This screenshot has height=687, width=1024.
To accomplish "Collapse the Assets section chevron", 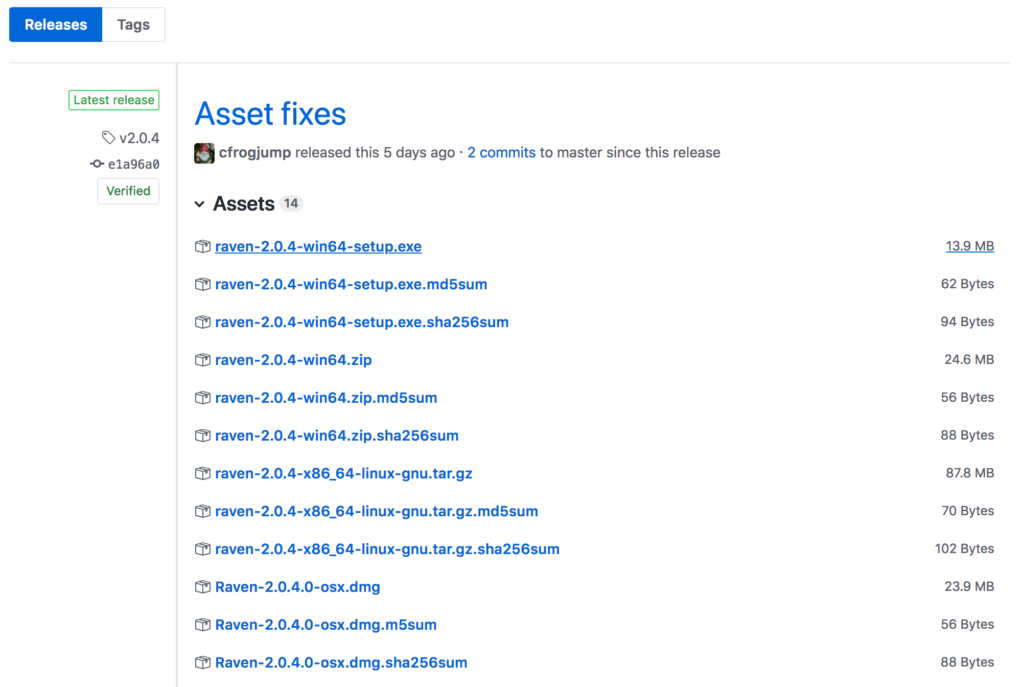I will click(x=199, y=204).
